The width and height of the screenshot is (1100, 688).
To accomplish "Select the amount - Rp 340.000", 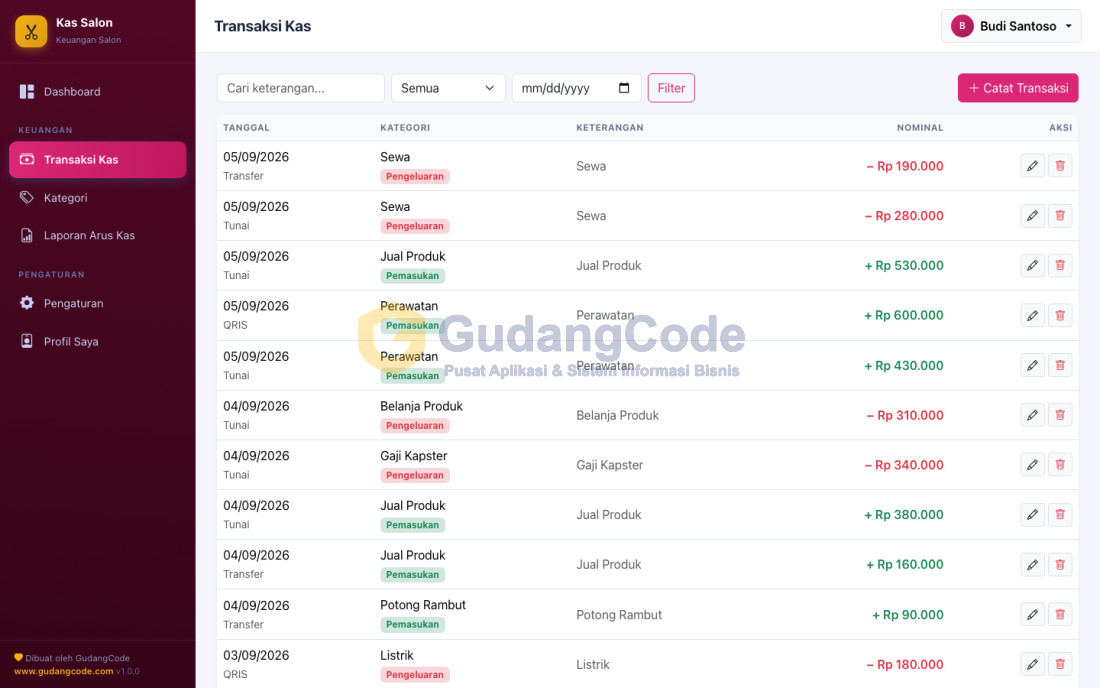I will tap(904, 465).
